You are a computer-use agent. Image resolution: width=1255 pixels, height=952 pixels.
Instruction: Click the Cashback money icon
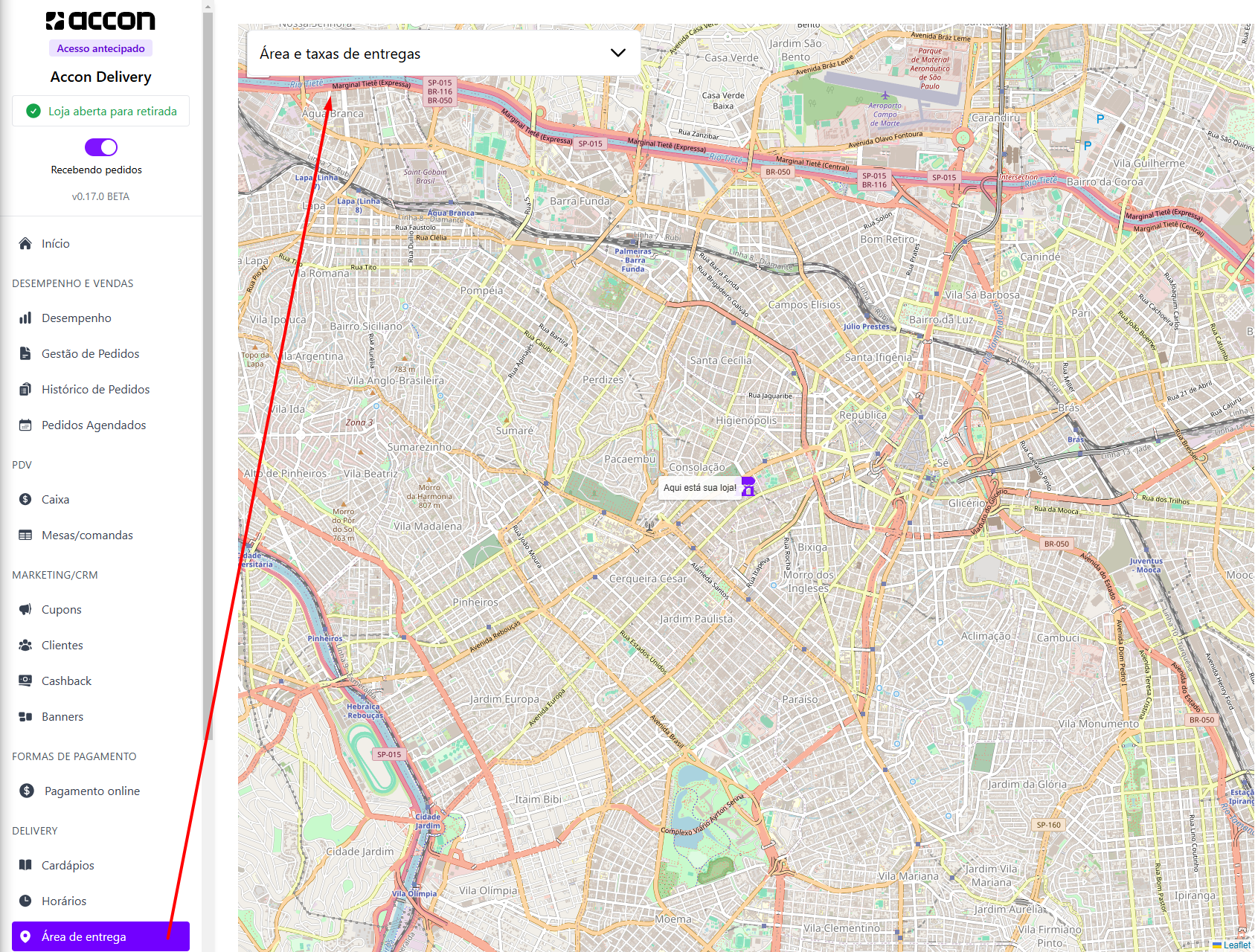point(25,681)
